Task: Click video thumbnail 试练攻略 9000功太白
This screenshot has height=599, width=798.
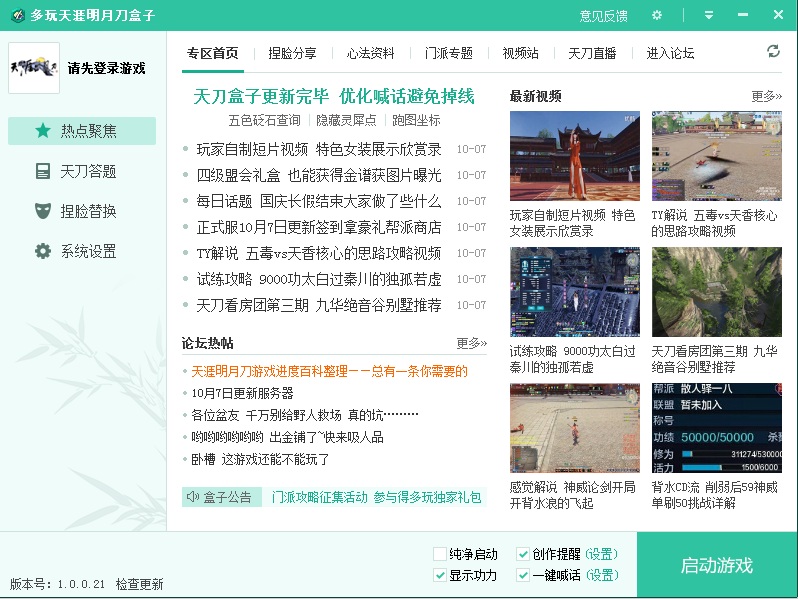Action: [x=575, y=292]
